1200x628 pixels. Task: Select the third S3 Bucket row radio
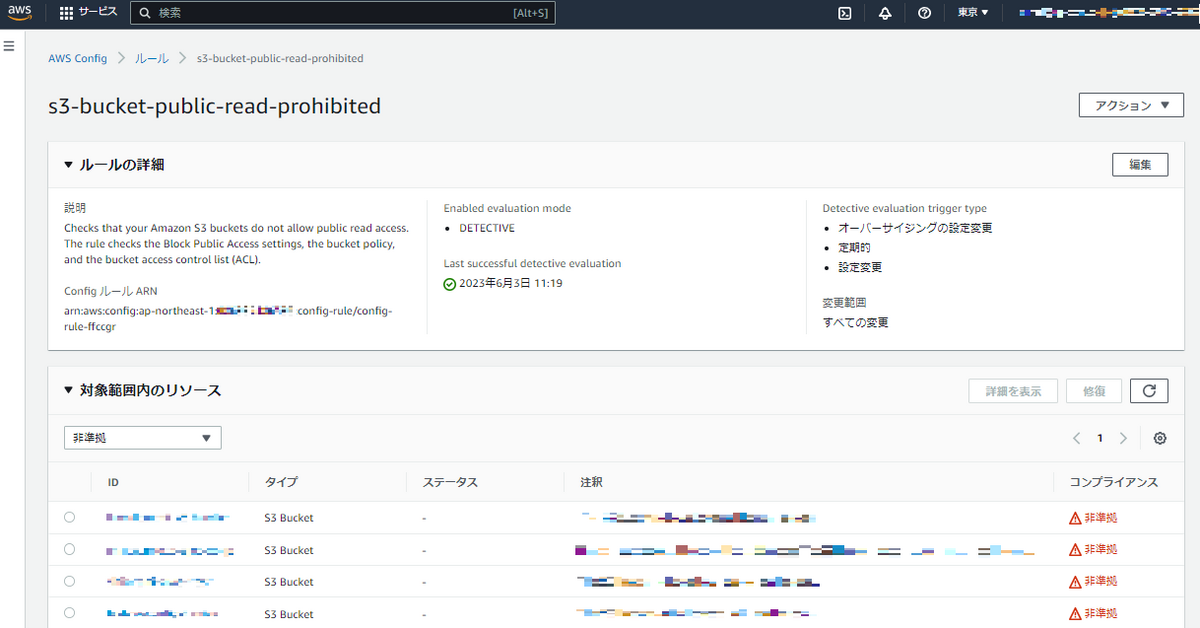(69, 581)
